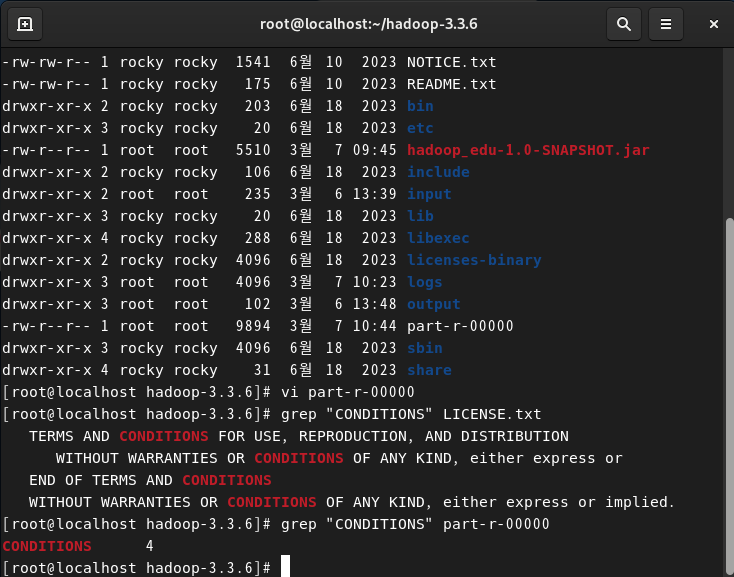Click the size 175 on README.txt row
The width and height of the screenshot is (734, 577).
point(257,84)
